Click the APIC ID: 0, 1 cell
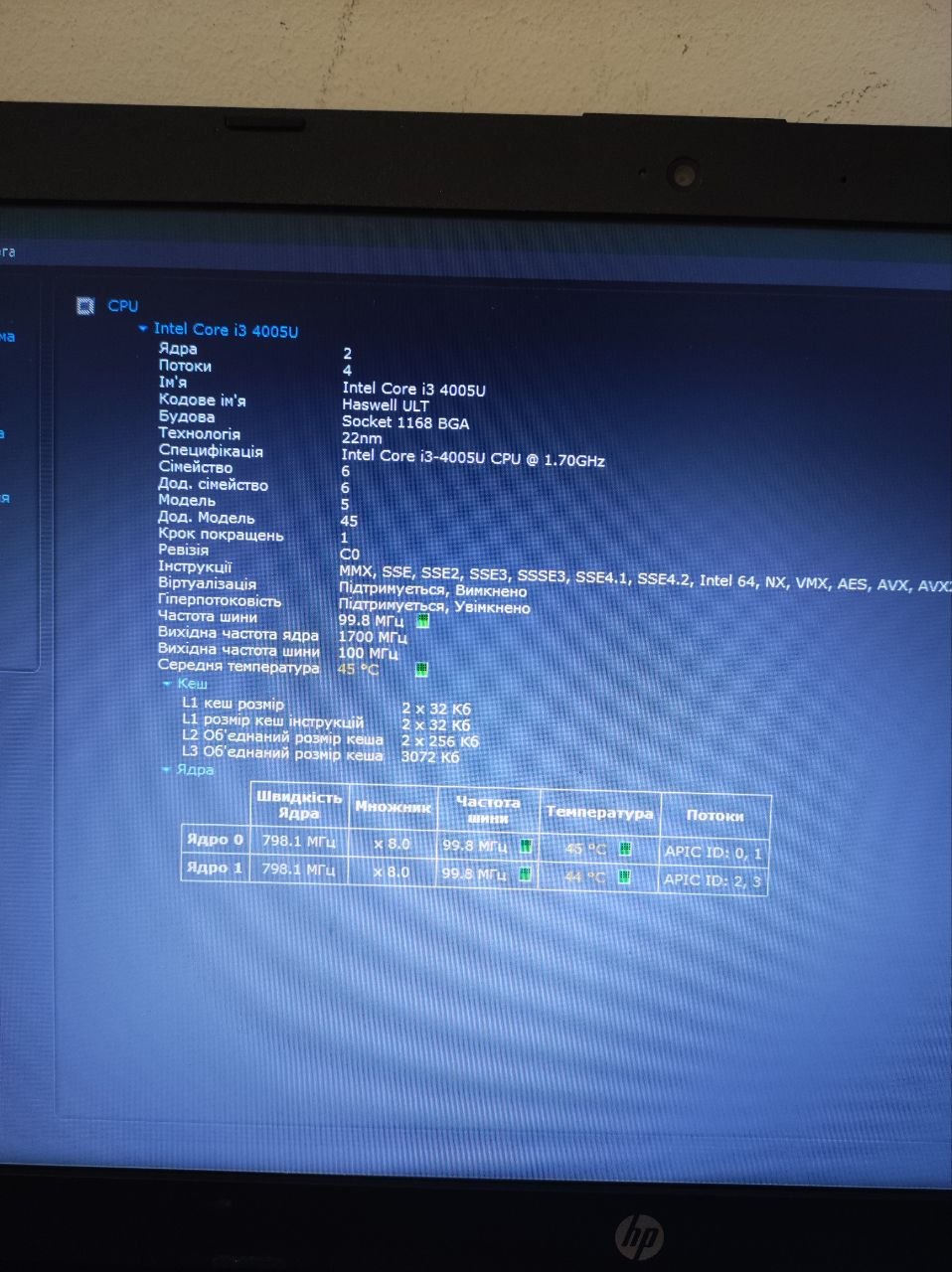The height and width of the screenshot is (1272, 952). (x=714, y=852)
